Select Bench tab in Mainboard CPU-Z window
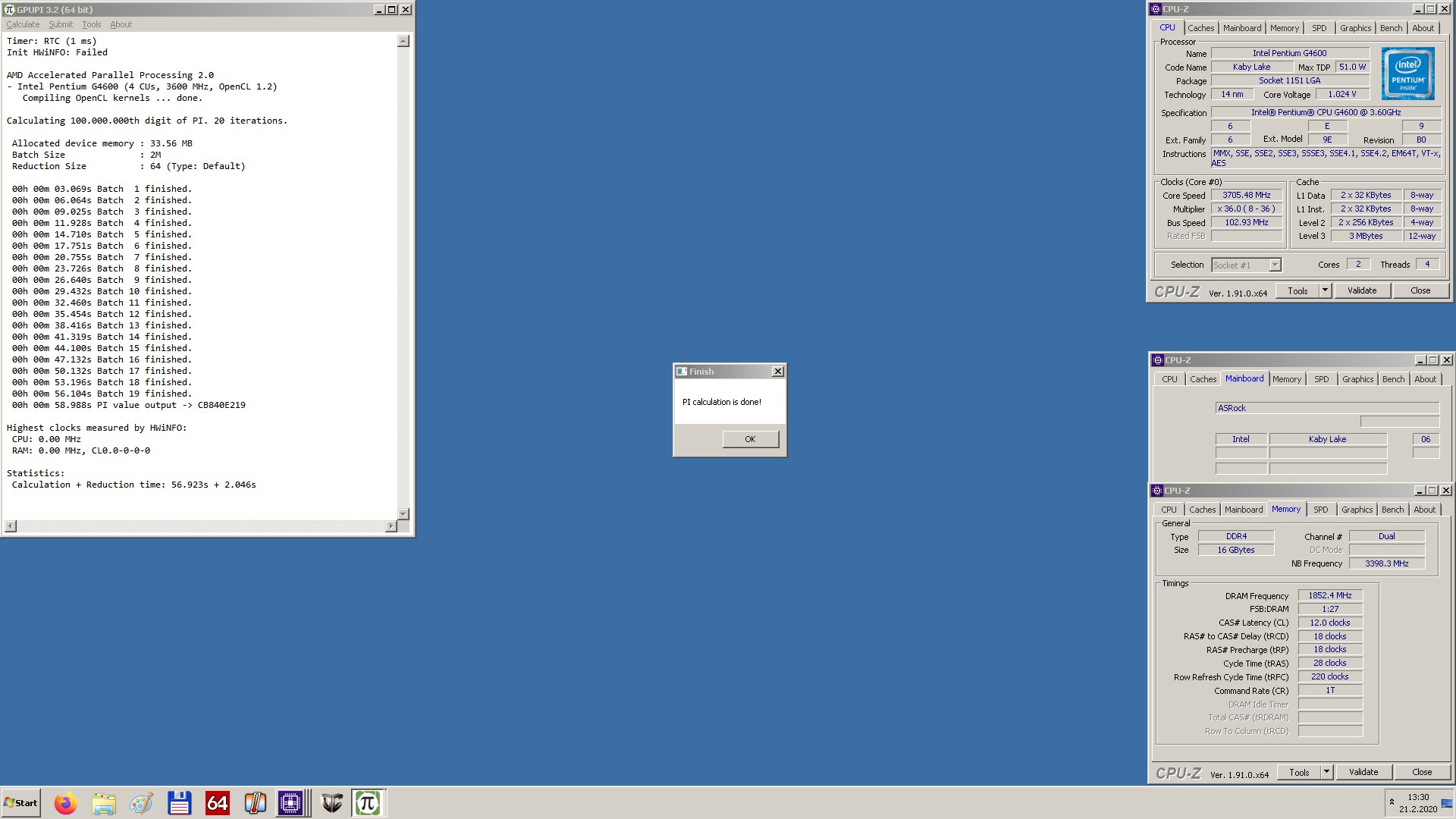 pyautogui.click(x=1393, y=379)
